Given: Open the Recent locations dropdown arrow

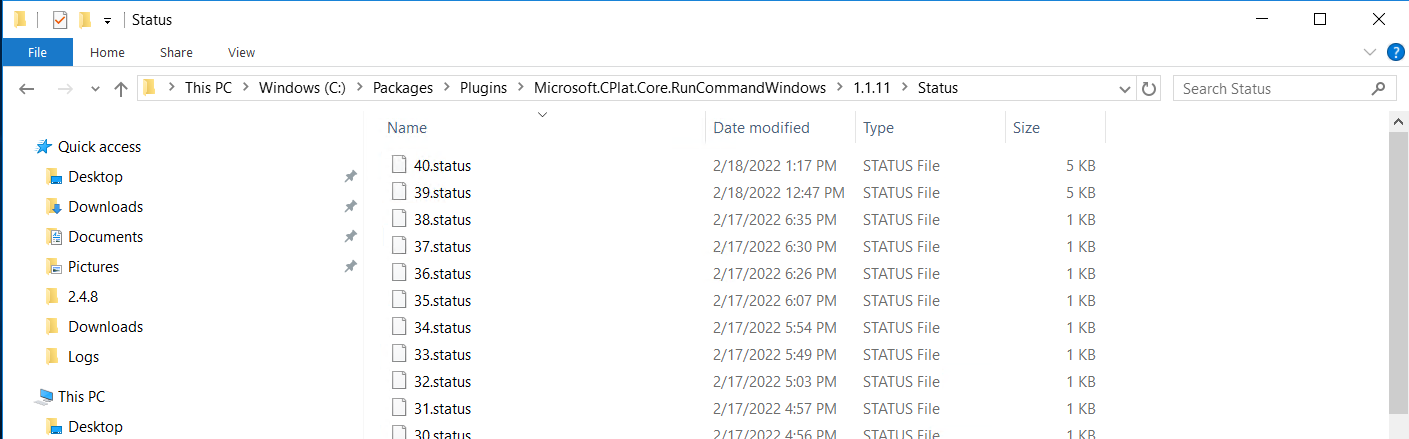Looking at the screenshot, I should (x=95, y=89).
